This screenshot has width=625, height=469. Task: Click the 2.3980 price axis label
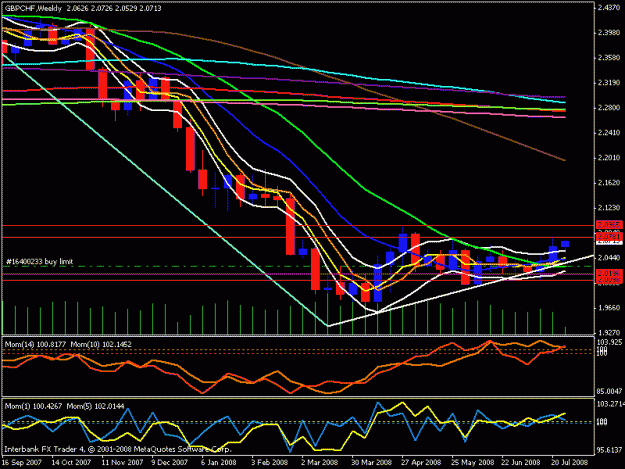click(x=610, y=33)
